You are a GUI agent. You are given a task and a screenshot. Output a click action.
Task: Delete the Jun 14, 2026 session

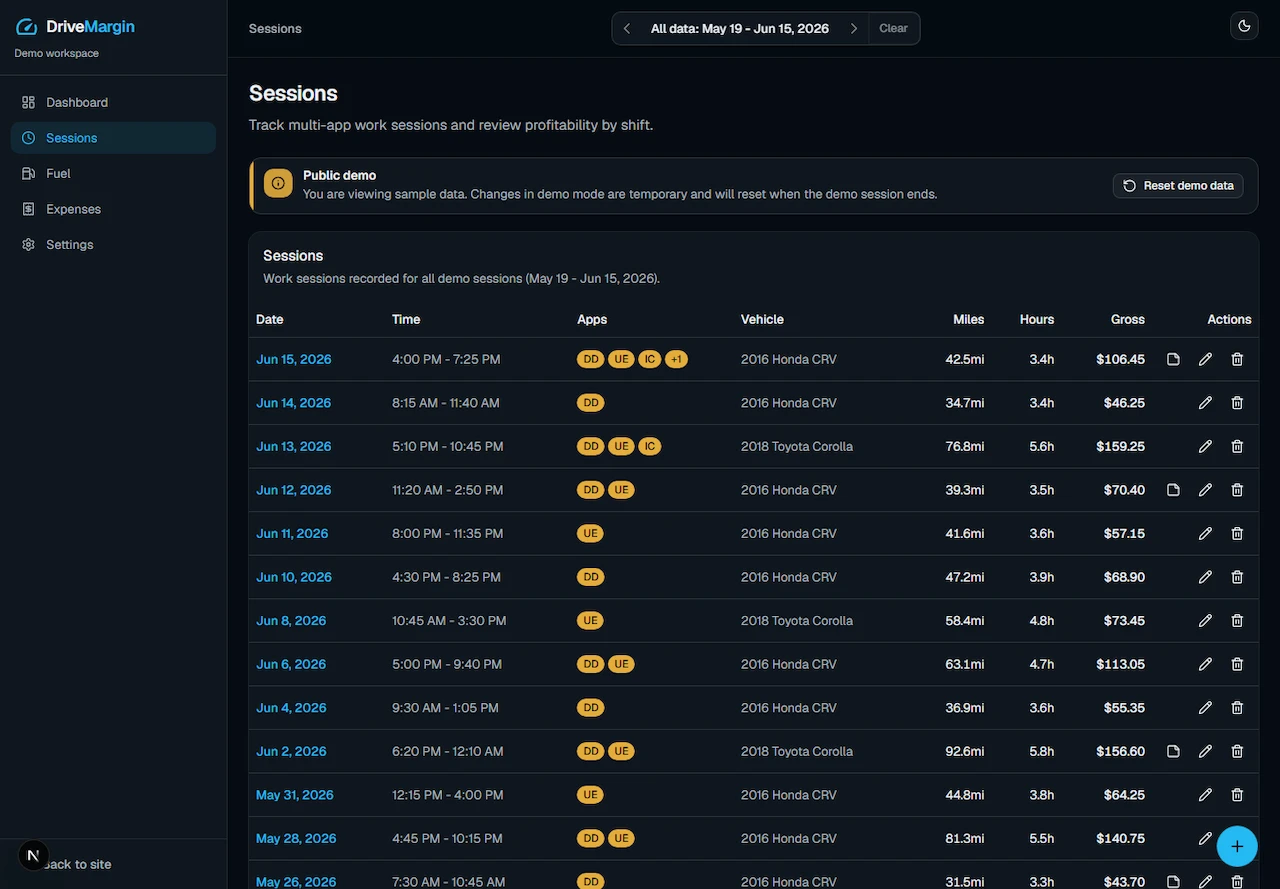1237,403
